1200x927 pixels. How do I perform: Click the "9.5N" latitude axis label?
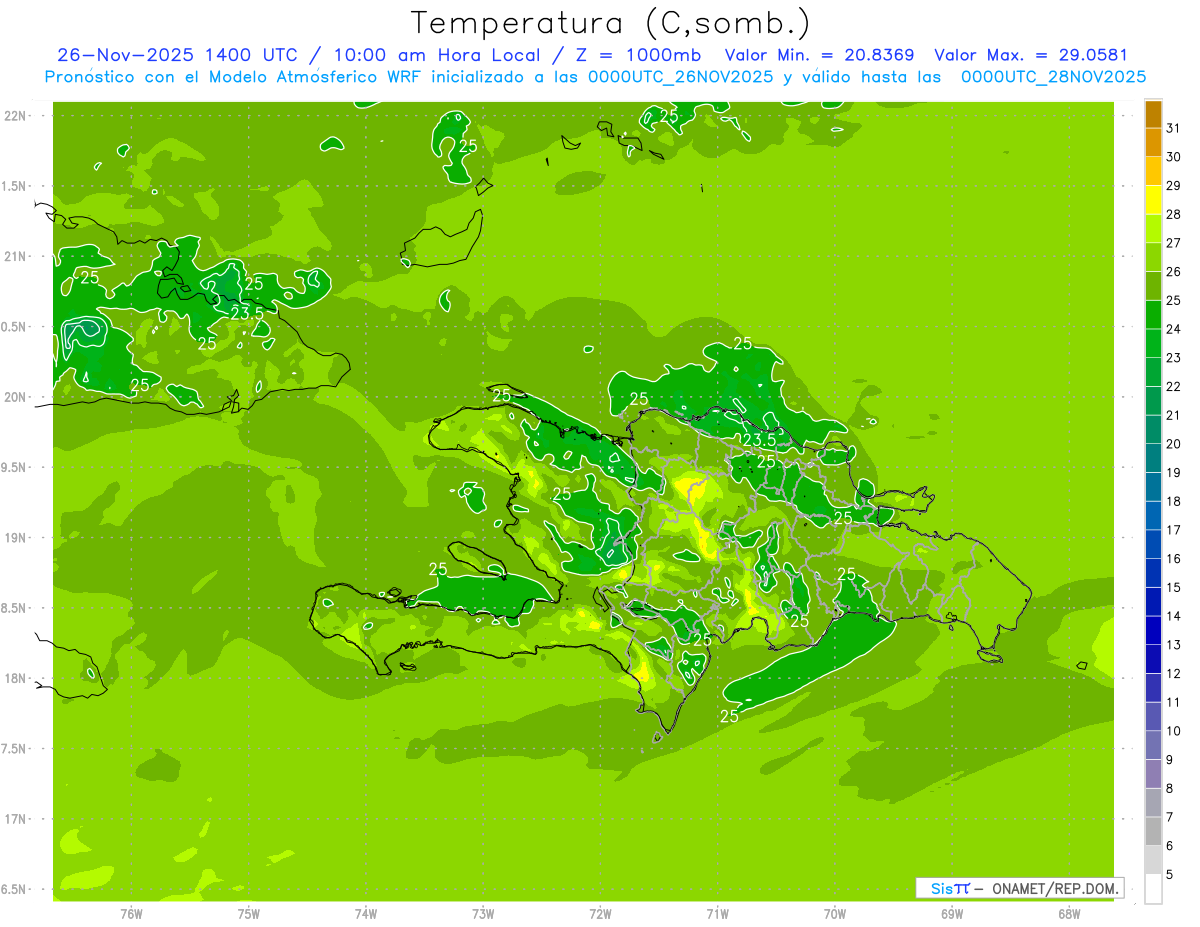pos(14,467)
